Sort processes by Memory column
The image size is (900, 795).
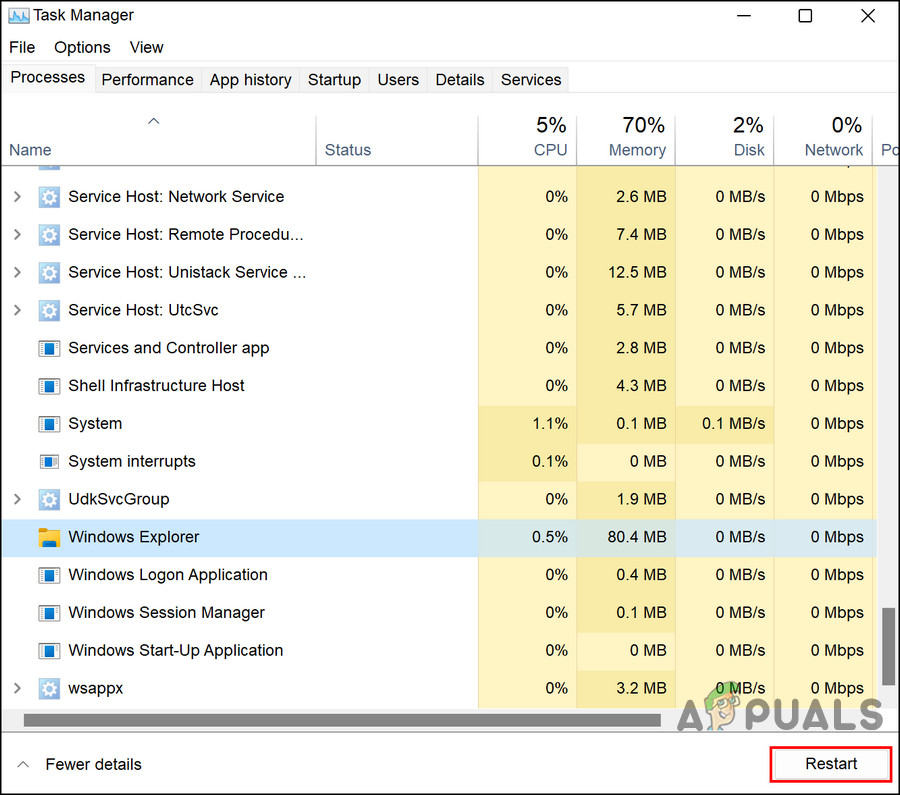(x=636, y=140)
